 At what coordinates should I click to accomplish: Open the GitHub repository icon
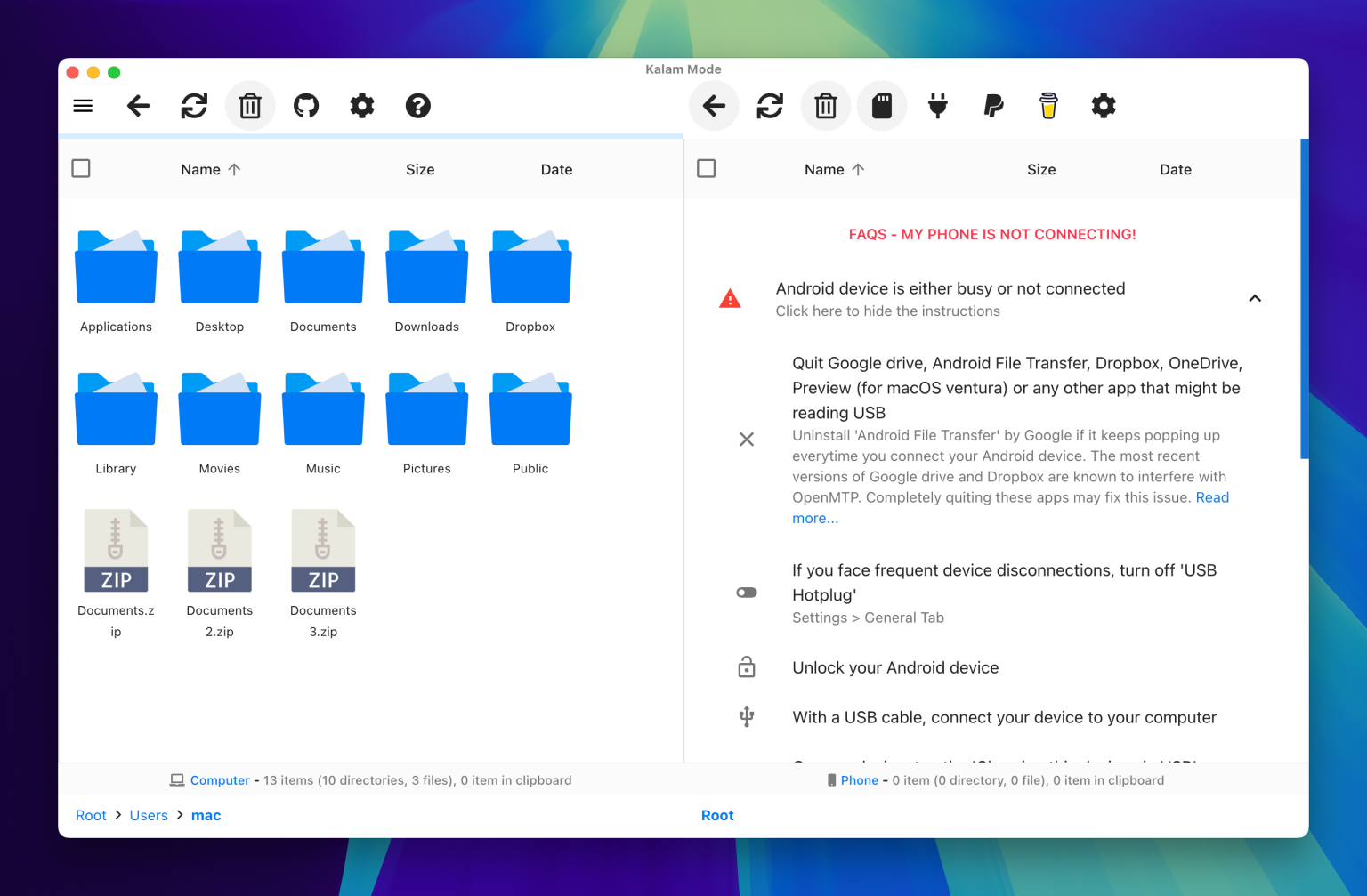point(306,105)
